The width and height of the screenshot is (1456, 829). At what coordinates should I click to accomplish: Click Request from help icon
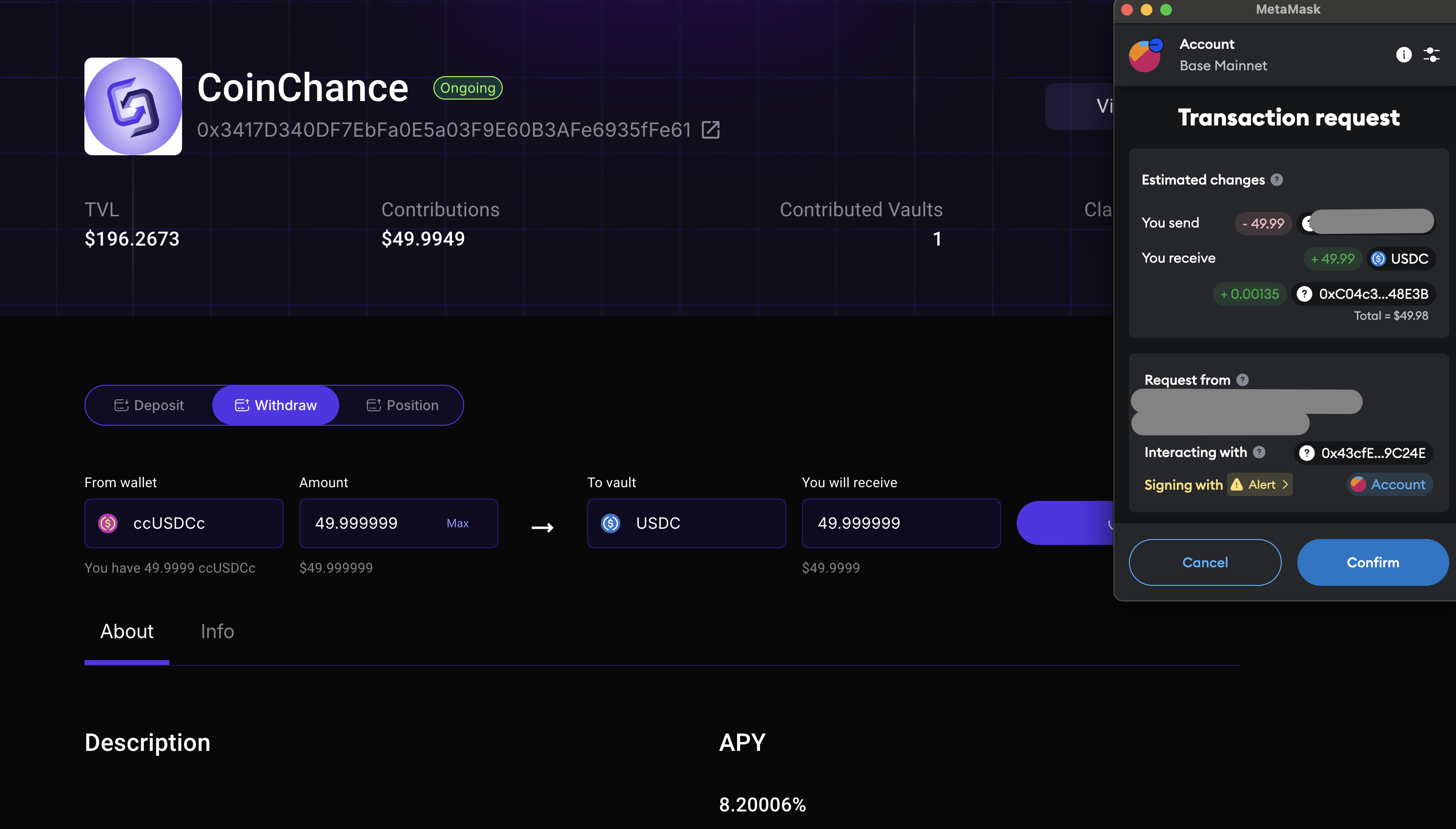[x=1243, y=380]
